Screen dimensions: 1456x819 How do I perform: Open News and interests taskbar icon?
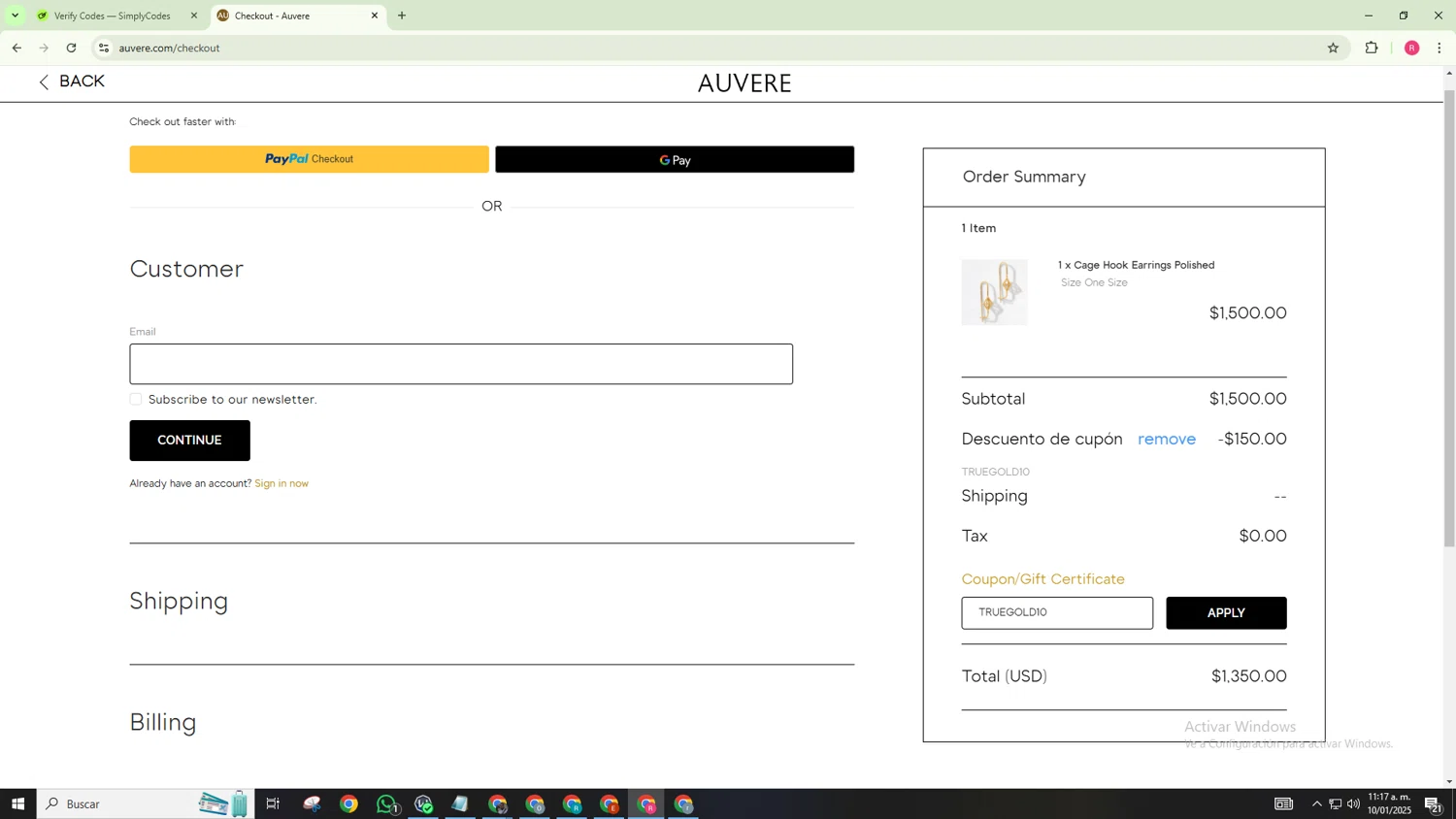tap(1283, 803)
